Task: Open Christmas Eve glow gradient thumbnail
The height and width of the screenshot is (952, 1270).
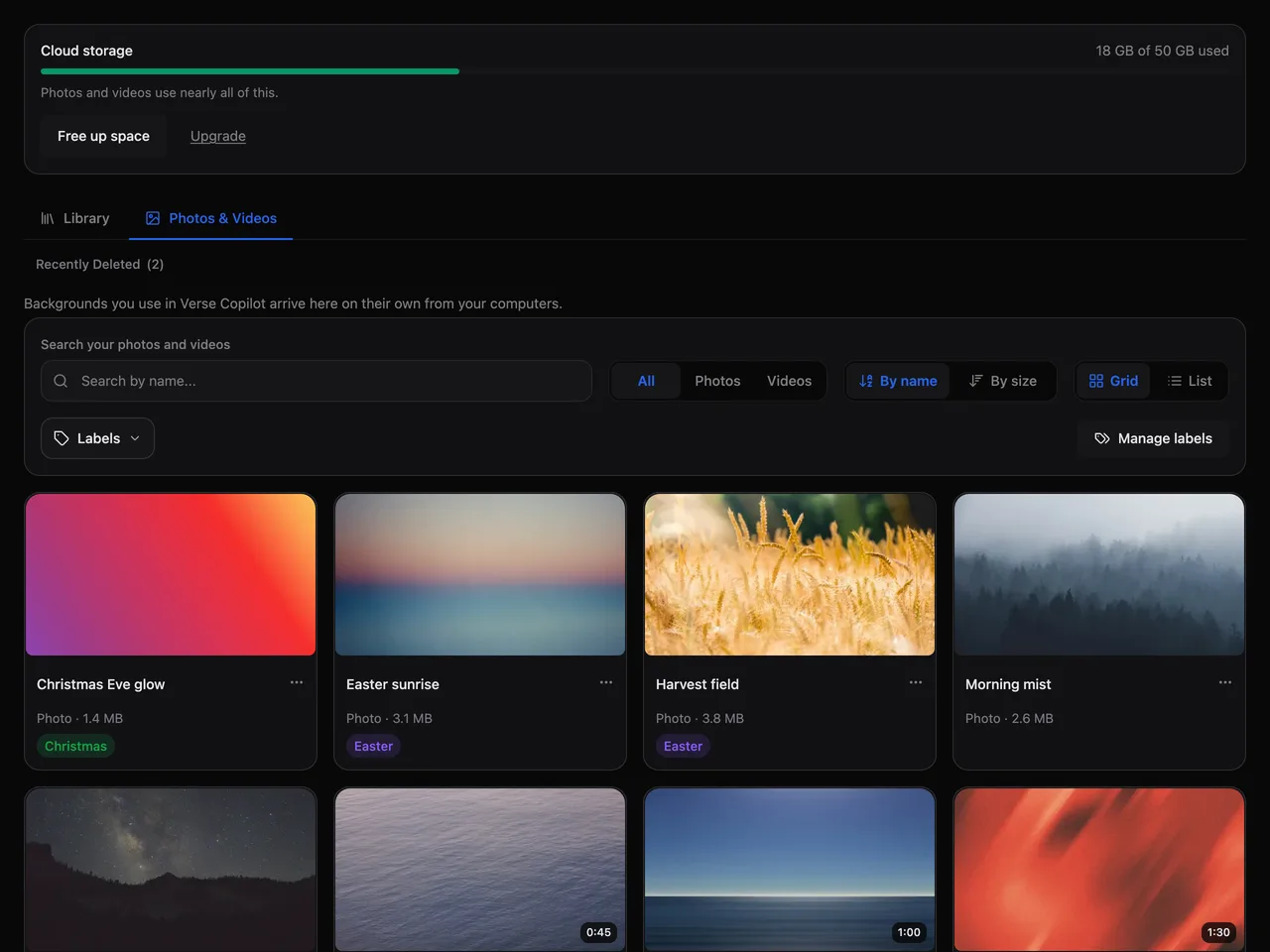Action: pyautogui.click(x=171, y=574)
